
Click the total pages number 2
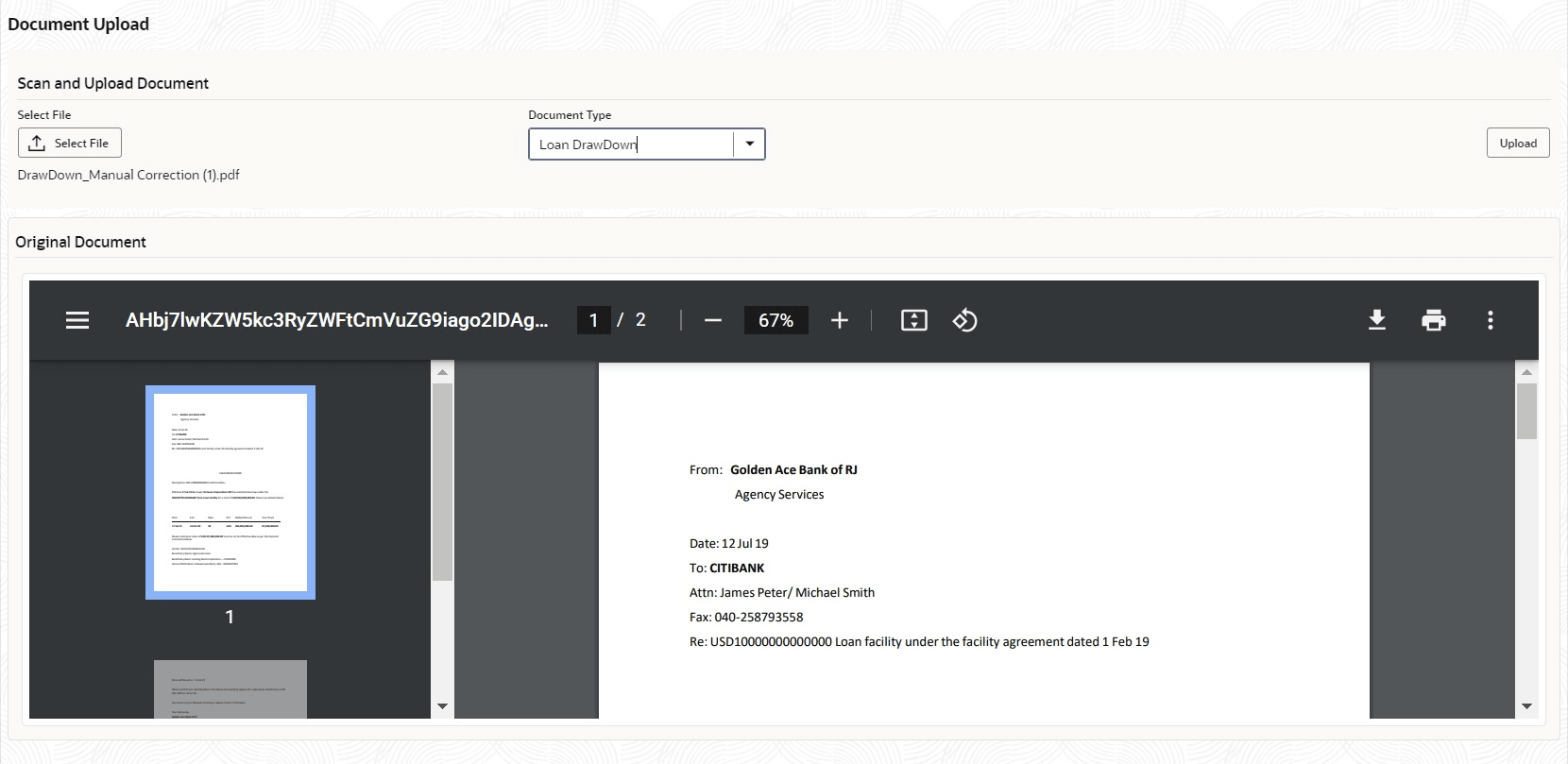tap(640, 320)
